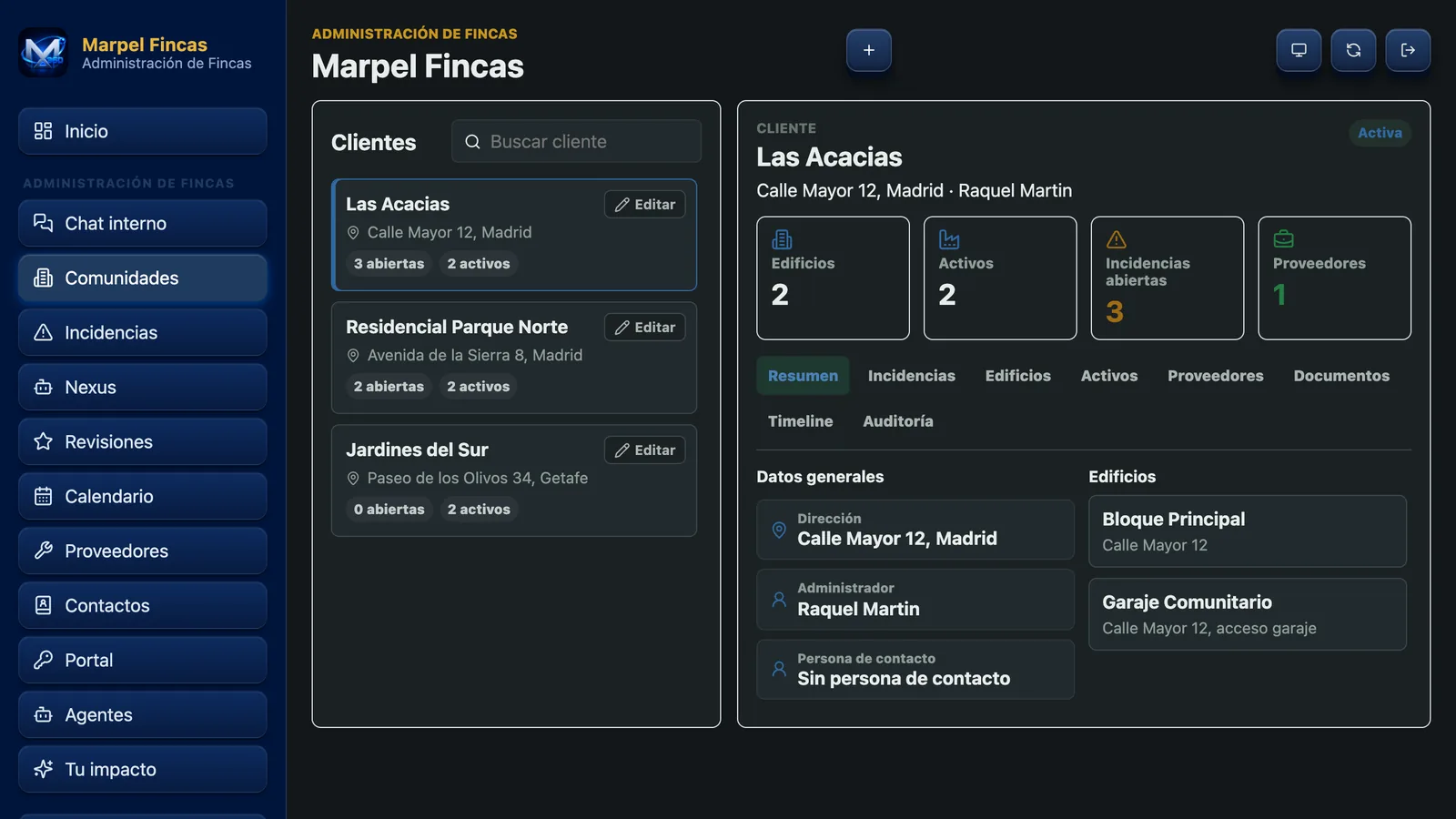Open Portal sidebar item
The height and width of the screenshot is (819, 1456).
click(143, 660)
